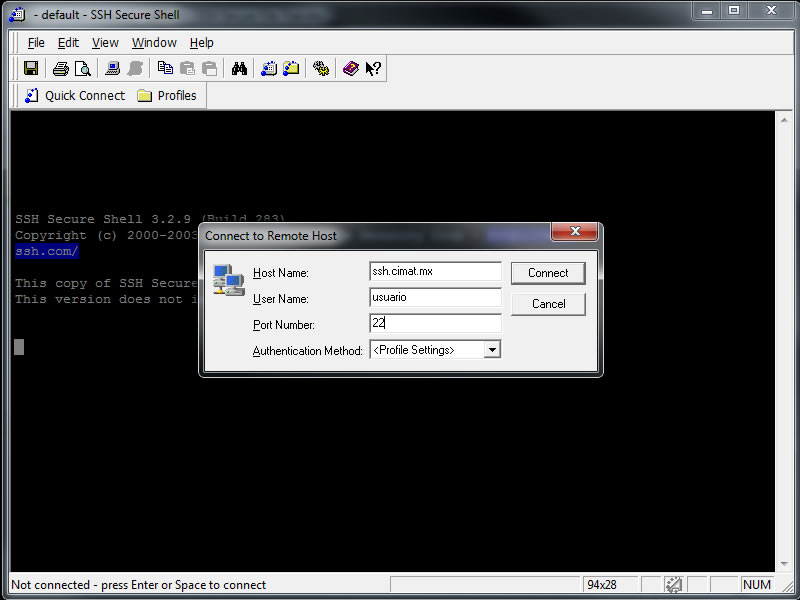Click the Connect button
The image size is (800, 600).
548,273
